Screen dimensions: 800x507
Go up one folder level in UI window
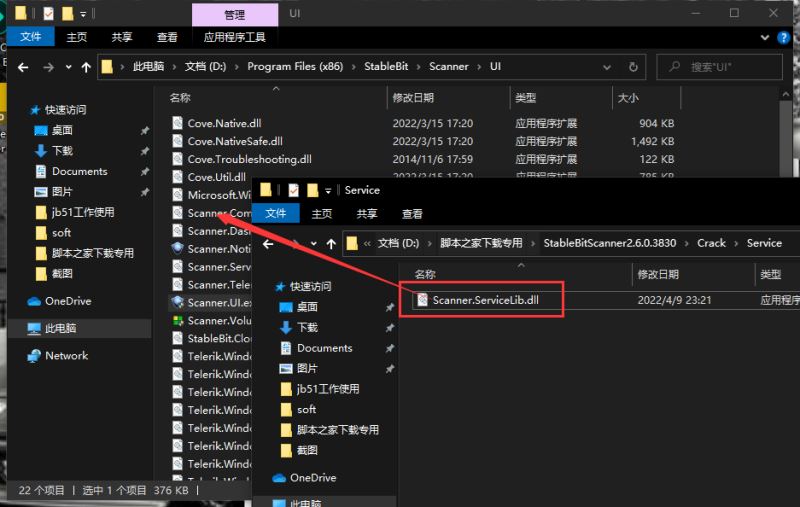[86, 67]
